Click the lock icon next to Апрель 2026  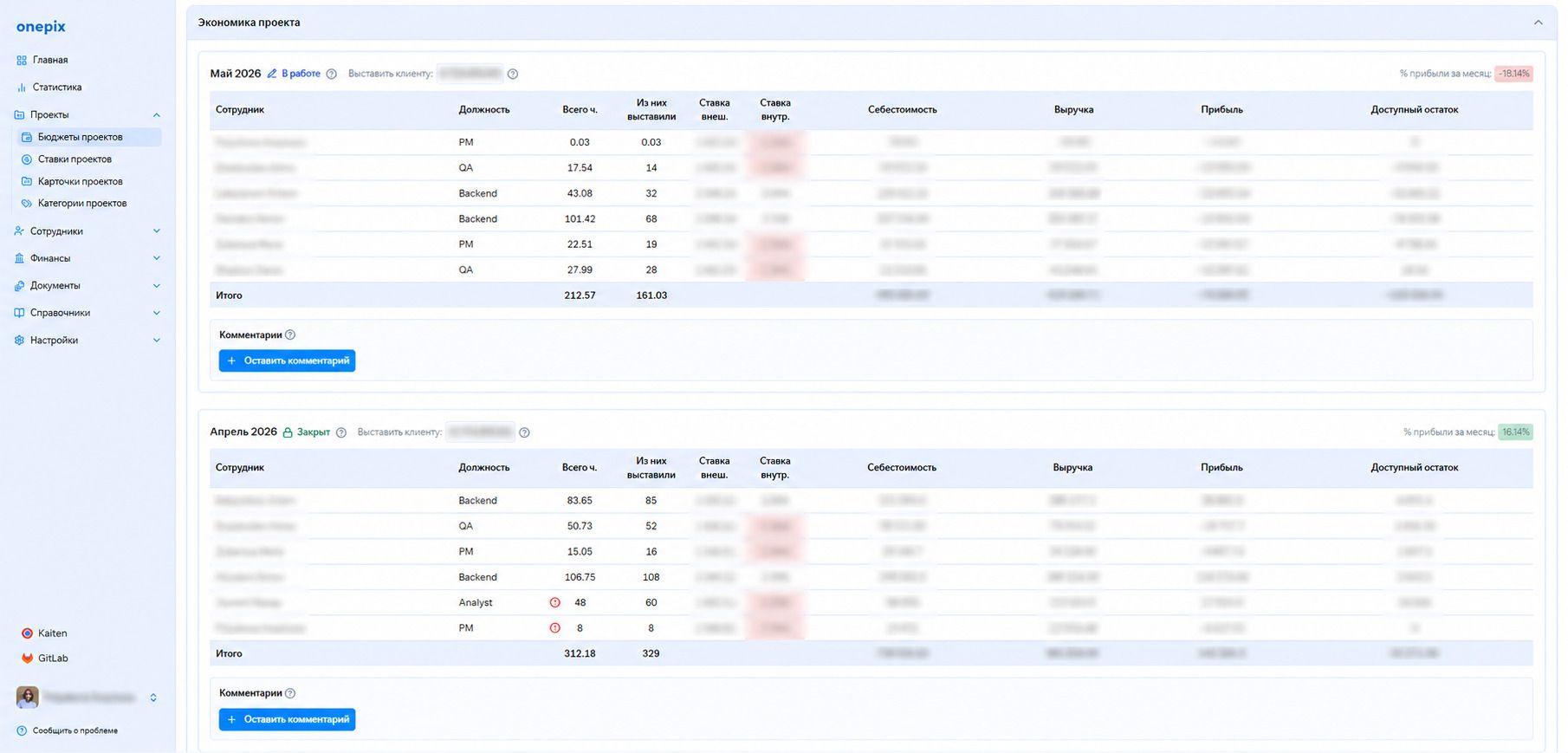pos(288,432)
